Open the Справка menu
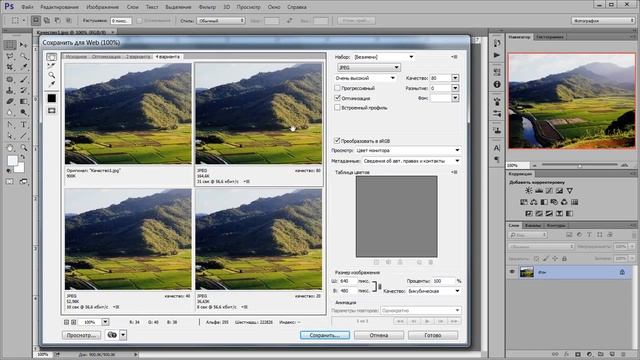Image resolution: width=640 pixels, height=360 pixels. pos(297,7)
